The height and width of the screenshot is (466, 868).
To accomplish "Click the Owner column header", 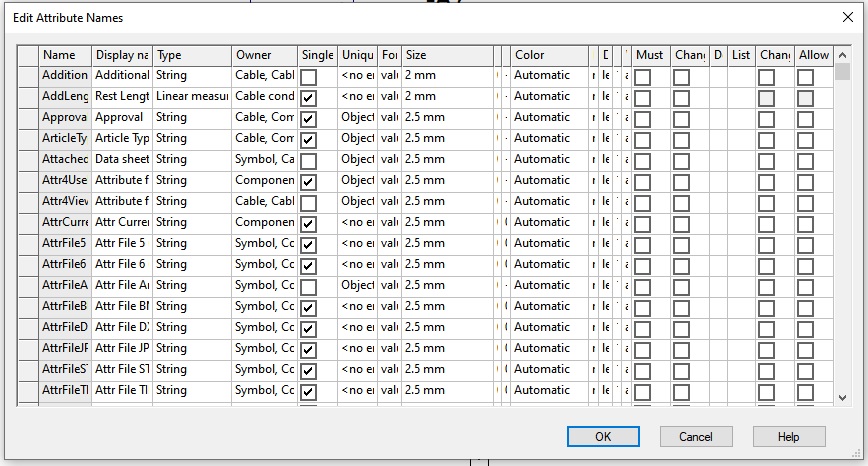I will click(x=264, y=55).
